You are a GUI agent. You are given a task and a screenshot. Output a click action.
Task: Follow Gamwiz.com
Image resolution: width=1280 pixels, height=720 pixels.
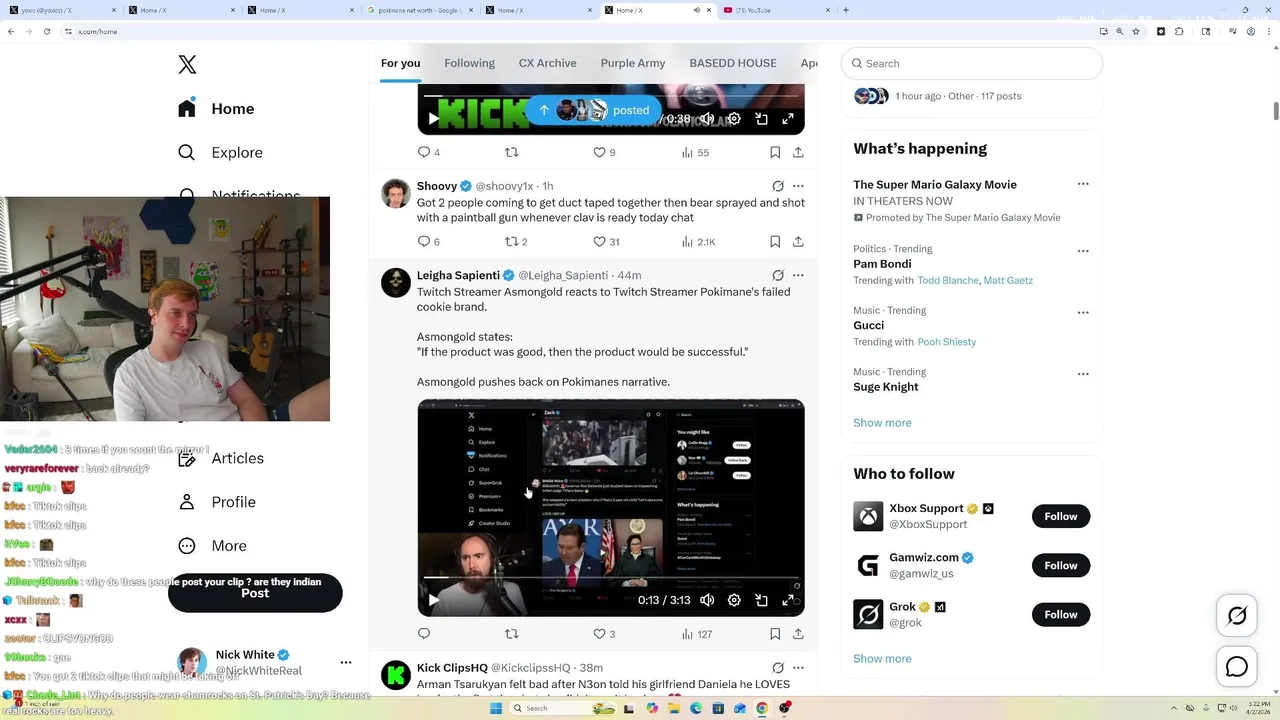[1061, 565]
